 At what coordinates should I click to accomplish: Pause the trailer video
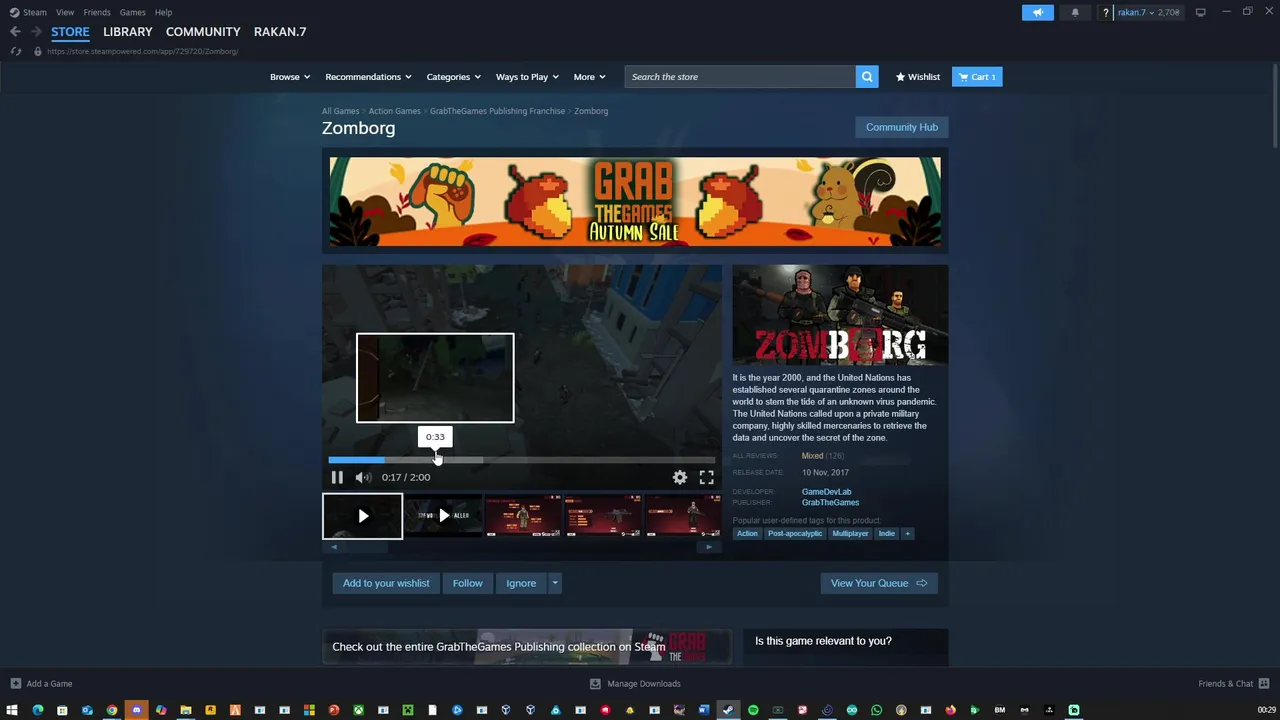(x=337, y=477)
